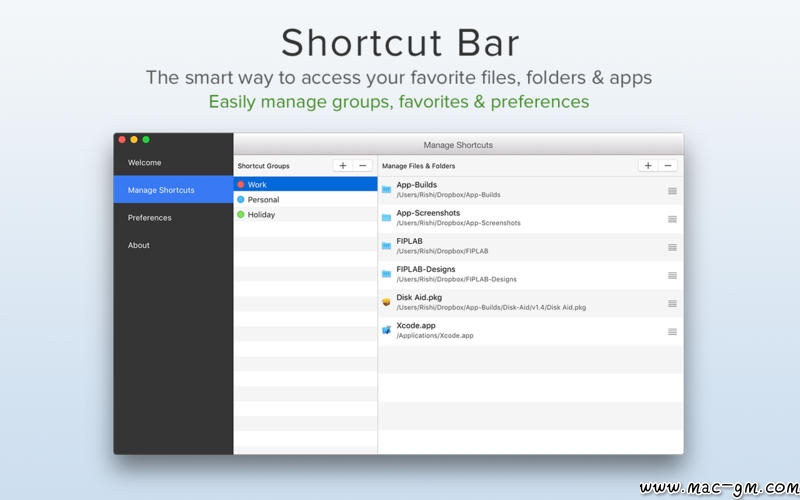Select the Xcode.app entry name

pyautogui.click(x=416, y=325)
